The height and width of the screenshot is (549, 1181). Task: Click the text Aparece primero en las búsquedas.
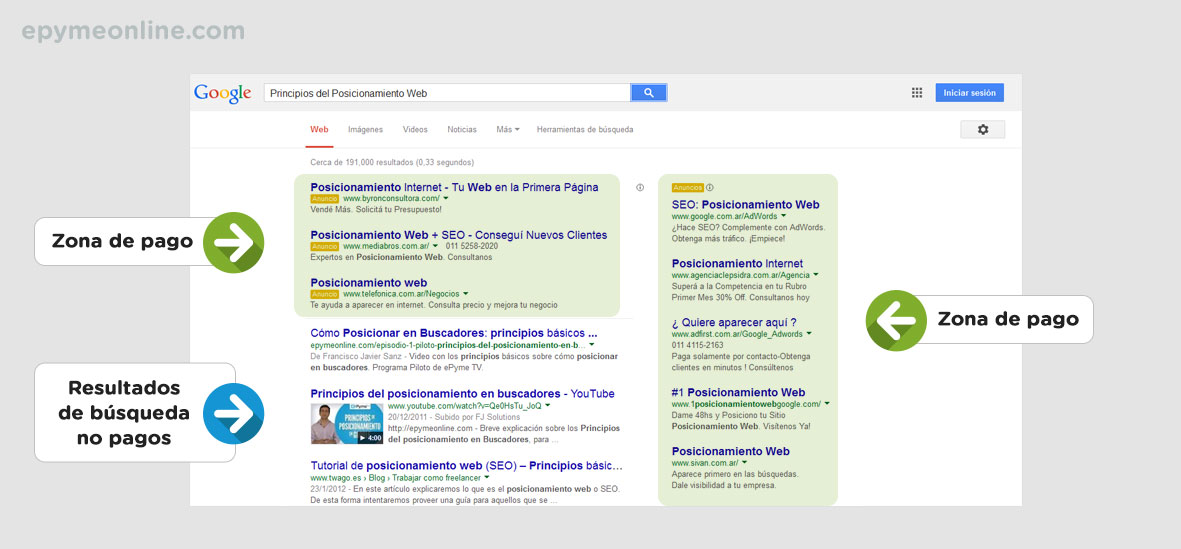pyautogui.click(x=734, y=474)
